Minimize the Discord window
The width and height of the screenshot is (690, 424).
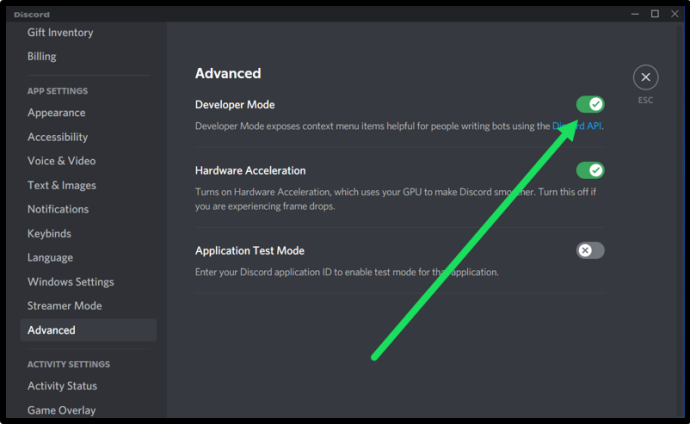tap(635, 14)
